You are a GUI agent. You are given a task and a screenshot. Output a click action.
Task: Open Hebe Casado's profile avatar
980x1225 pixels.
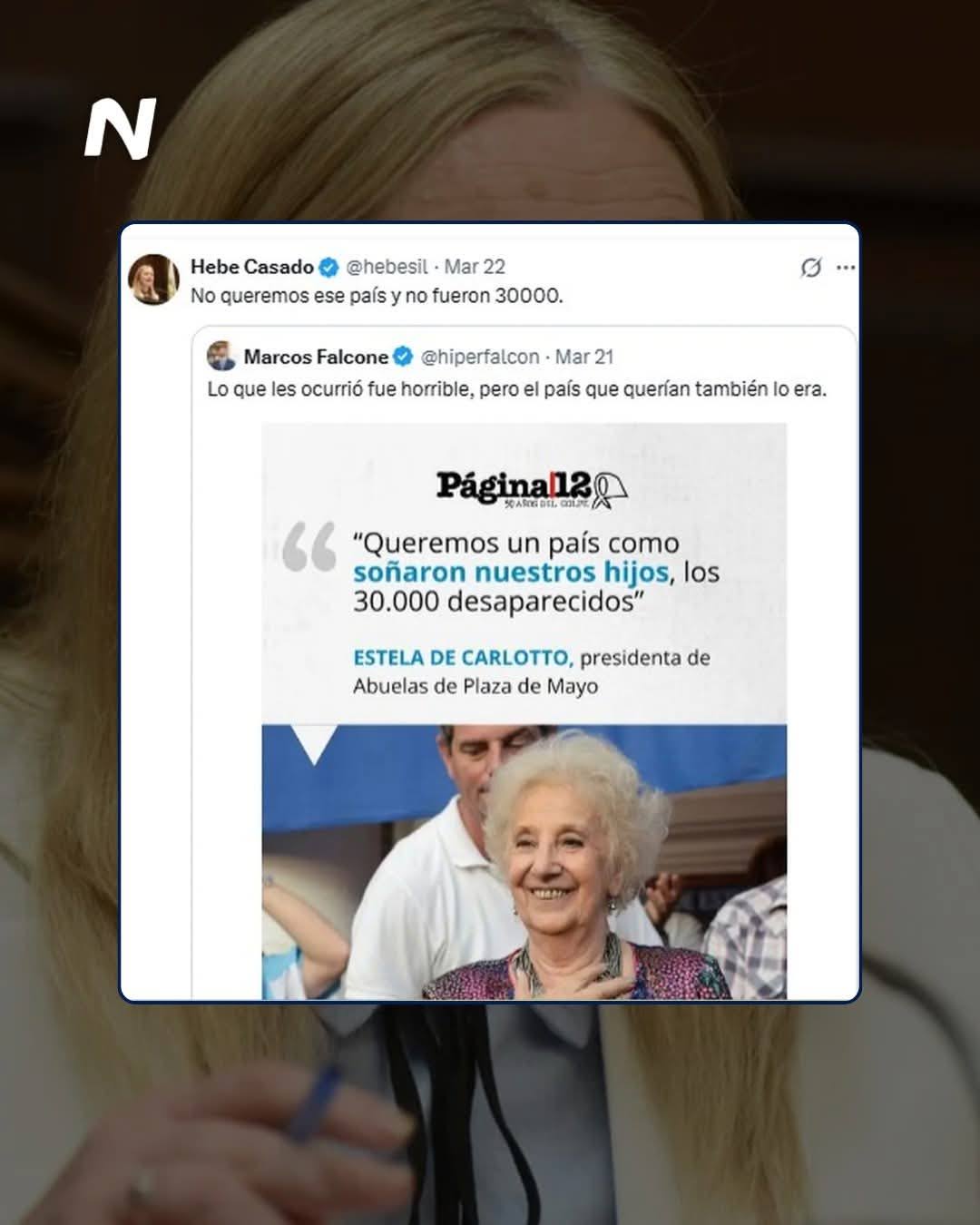pos(154,279)
